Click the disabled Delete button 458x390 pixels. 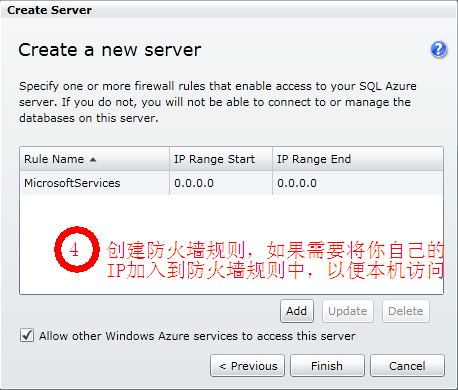click(x=406, y=311)
